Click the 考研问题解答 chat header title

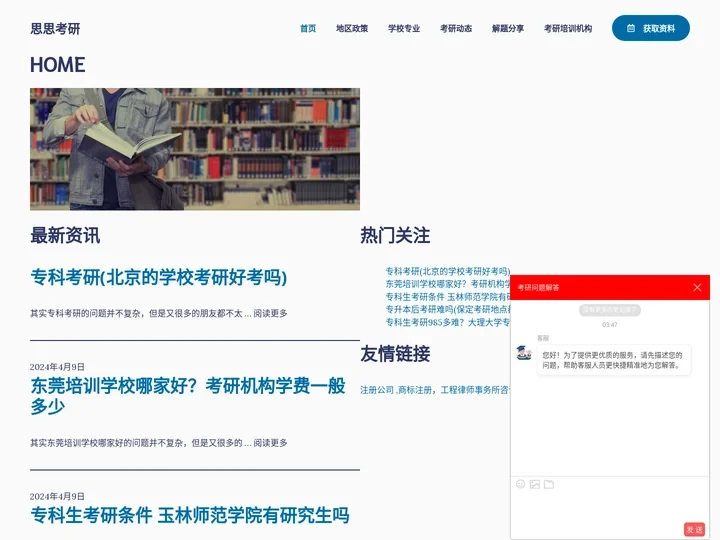[x=538, y=287]
